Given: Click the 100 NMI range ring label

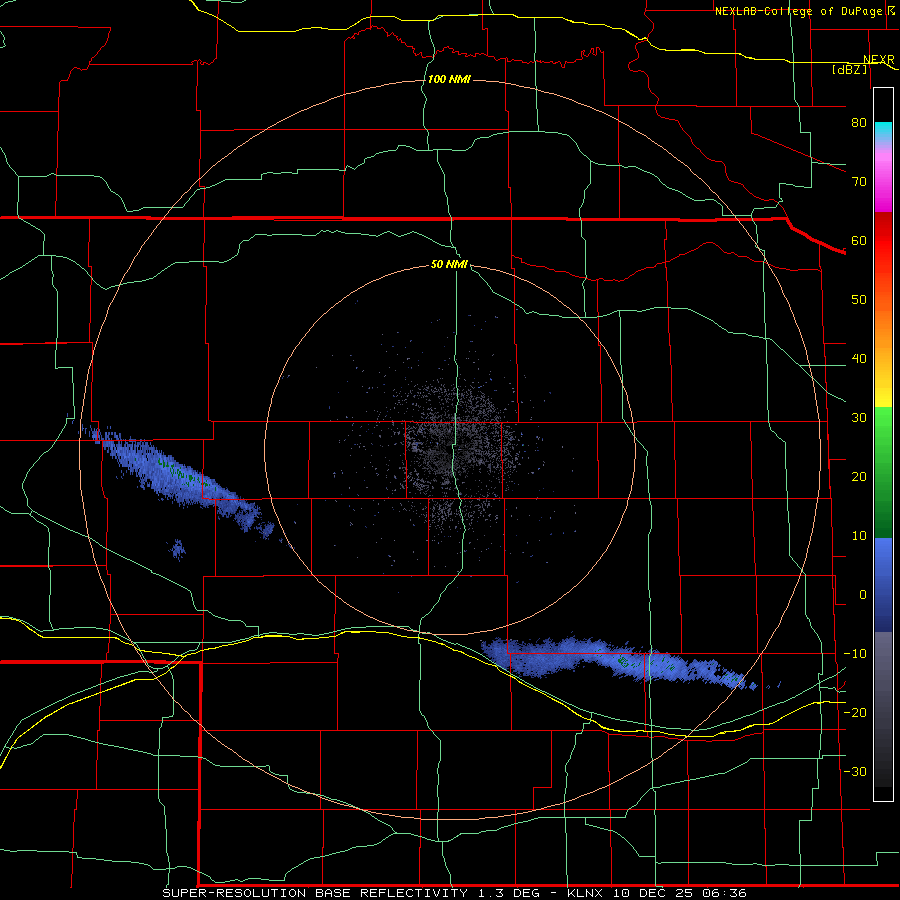Looking at the screenshot, I should (449, 79).
